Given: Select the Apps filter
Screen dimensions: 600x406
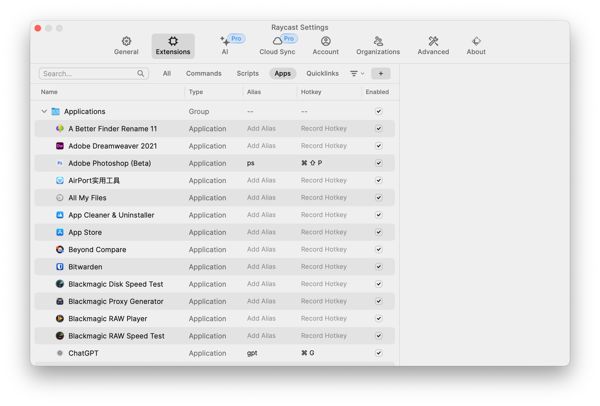Looking at the screenshot, I should coord(282,73).
